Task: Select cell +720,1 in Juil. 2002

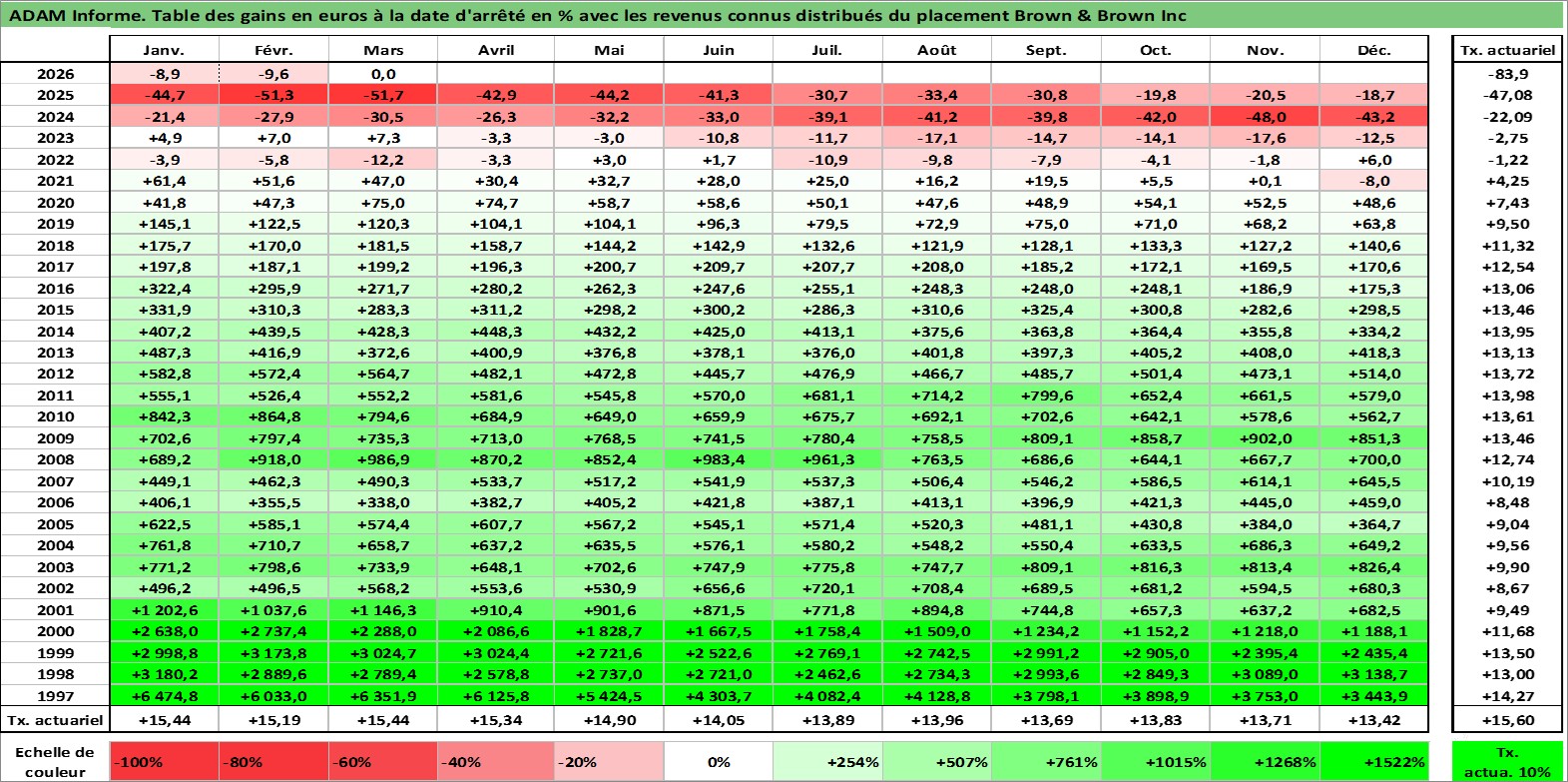Action: tap(827, 588)
